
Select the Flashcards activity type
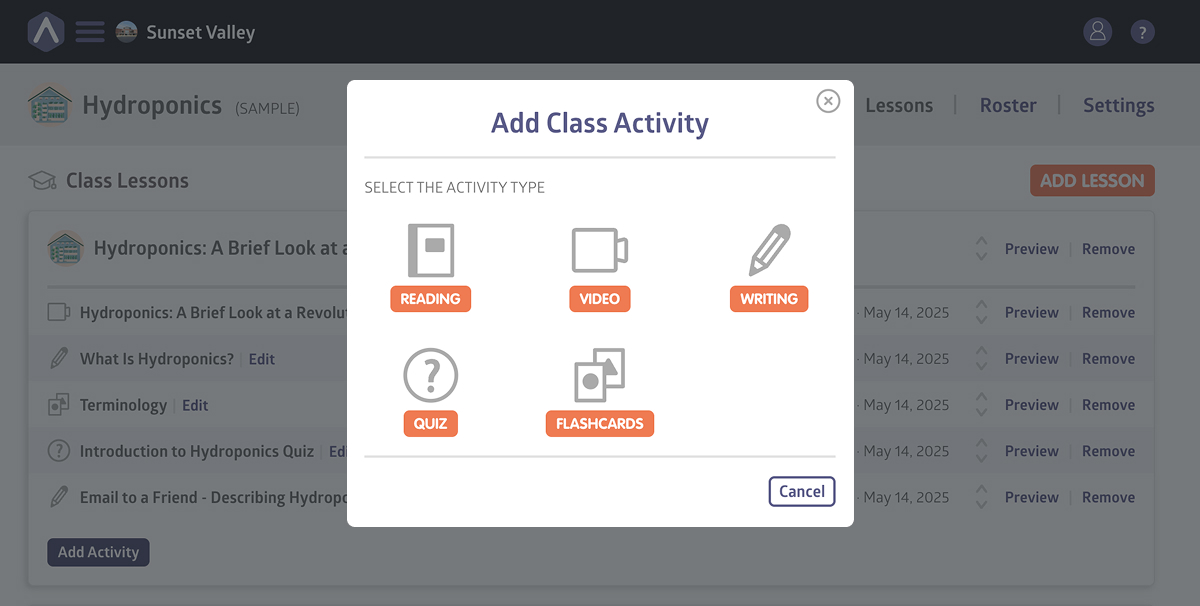point(599,390)
